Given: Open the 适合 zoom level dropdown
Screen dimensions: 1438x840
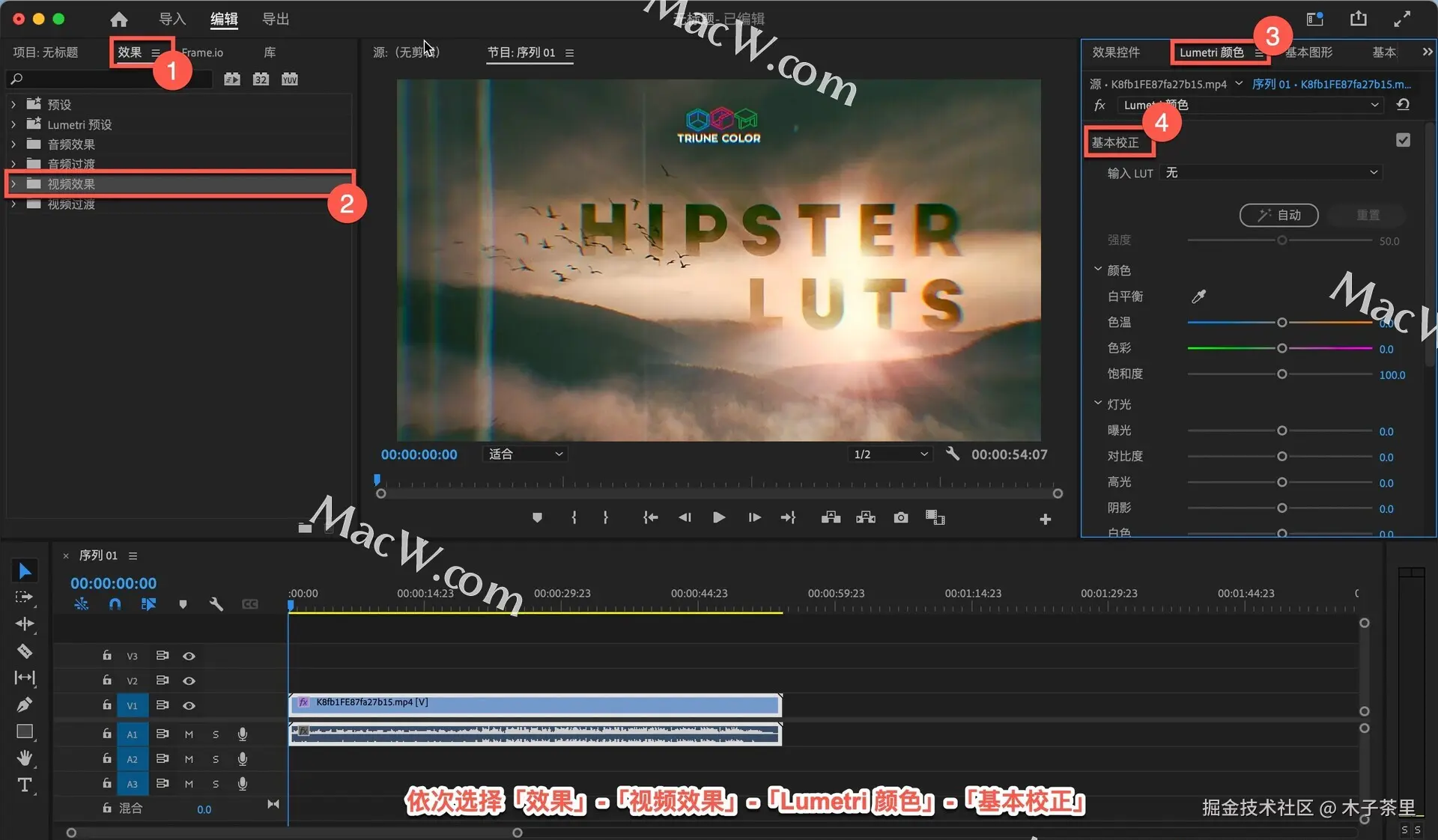Looking at the screenshot, I should point(525,454).
